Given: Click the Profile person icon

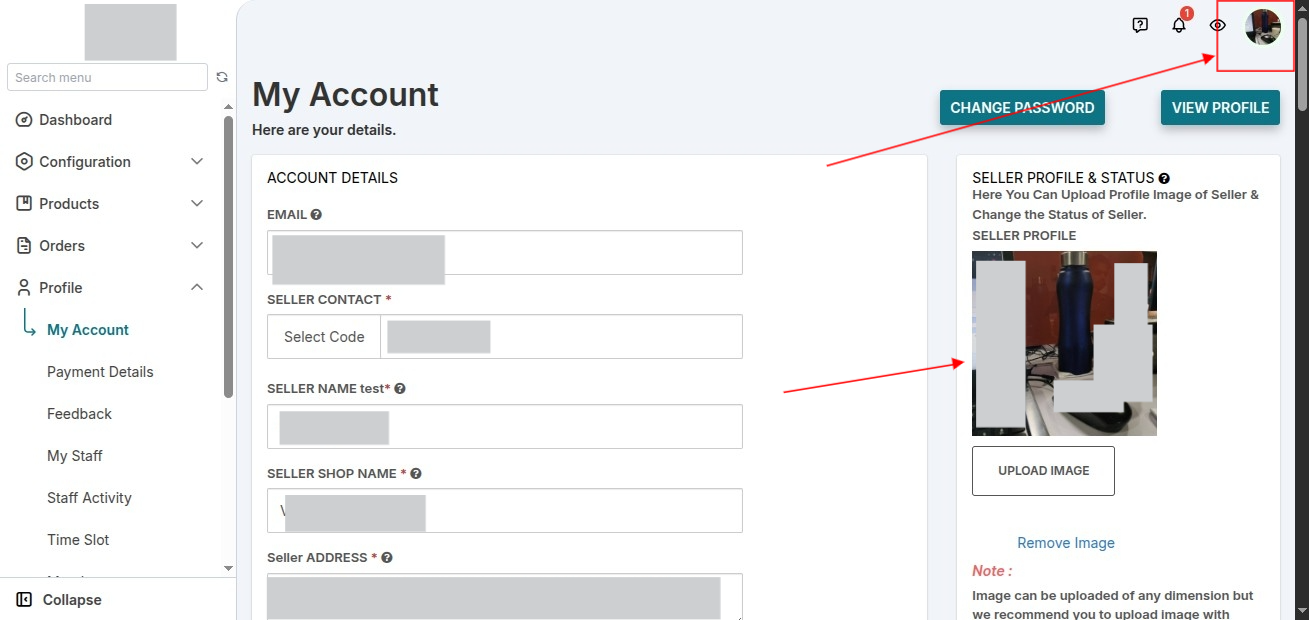Looking at the screenshot, I should 24,288.
